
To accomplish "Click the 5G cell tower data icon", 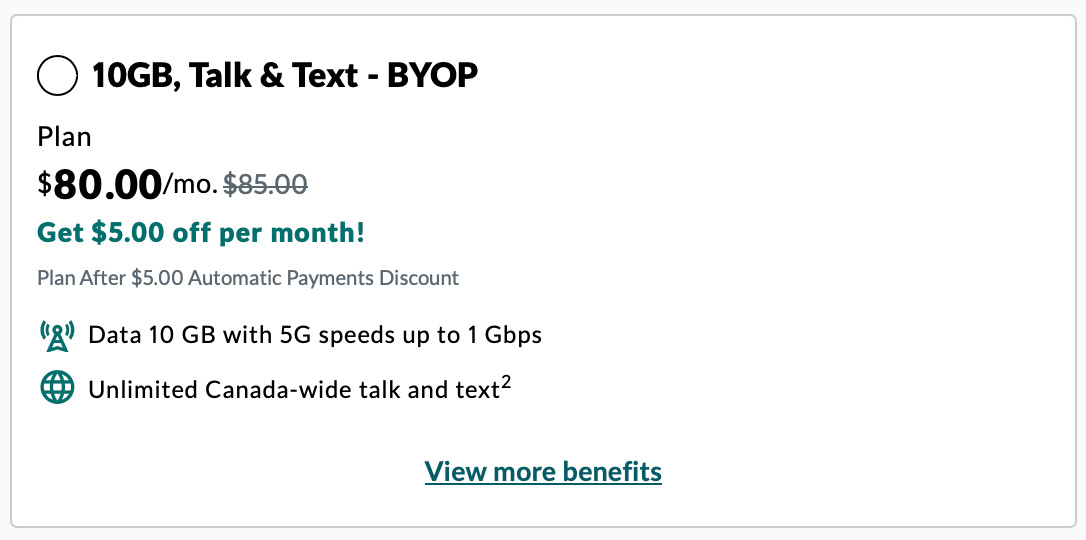I will [x=57, y=335].
